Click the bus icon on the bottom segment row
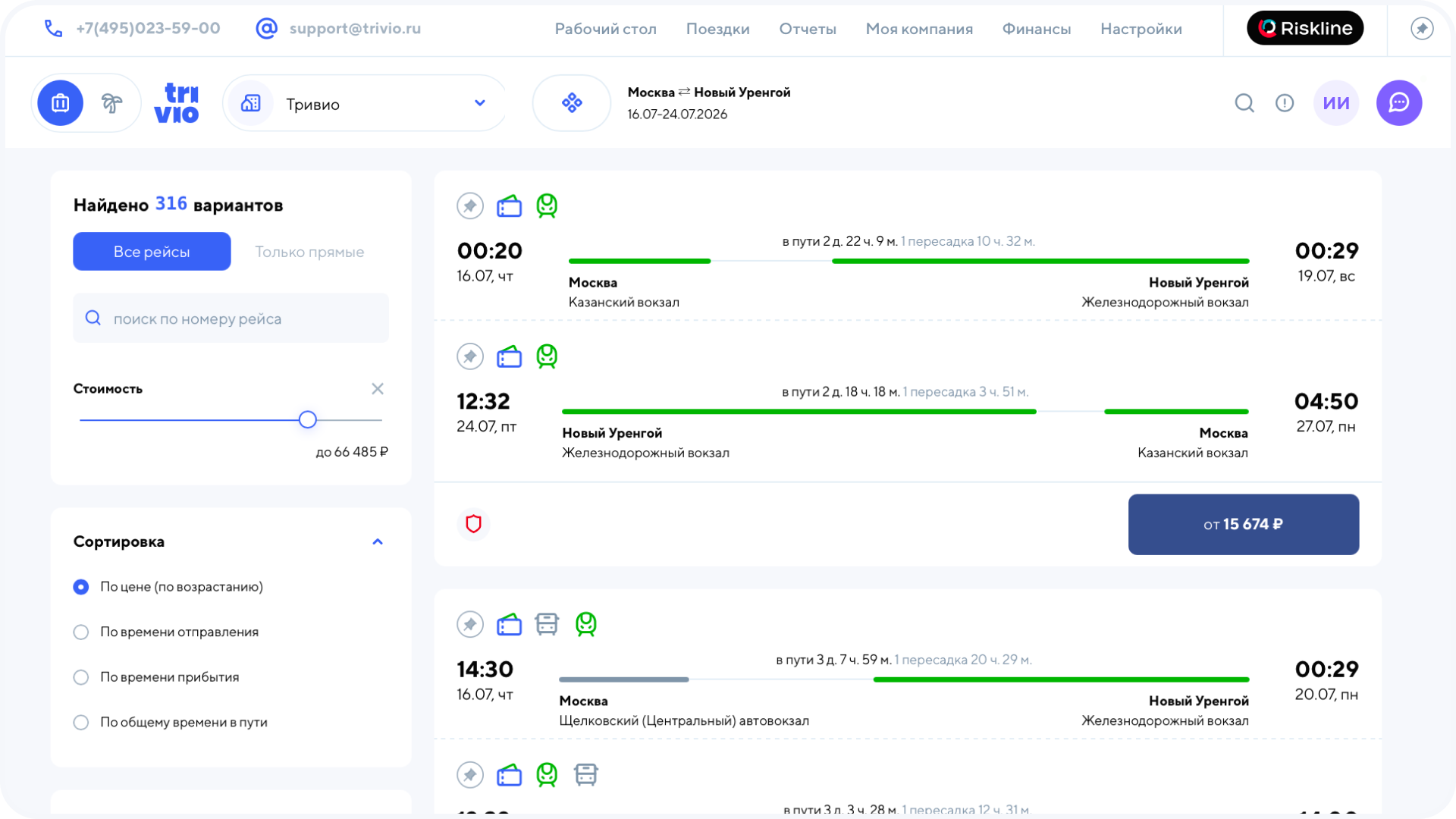The height and width of the screenshot is (819, 1456). tap(586, 775)
